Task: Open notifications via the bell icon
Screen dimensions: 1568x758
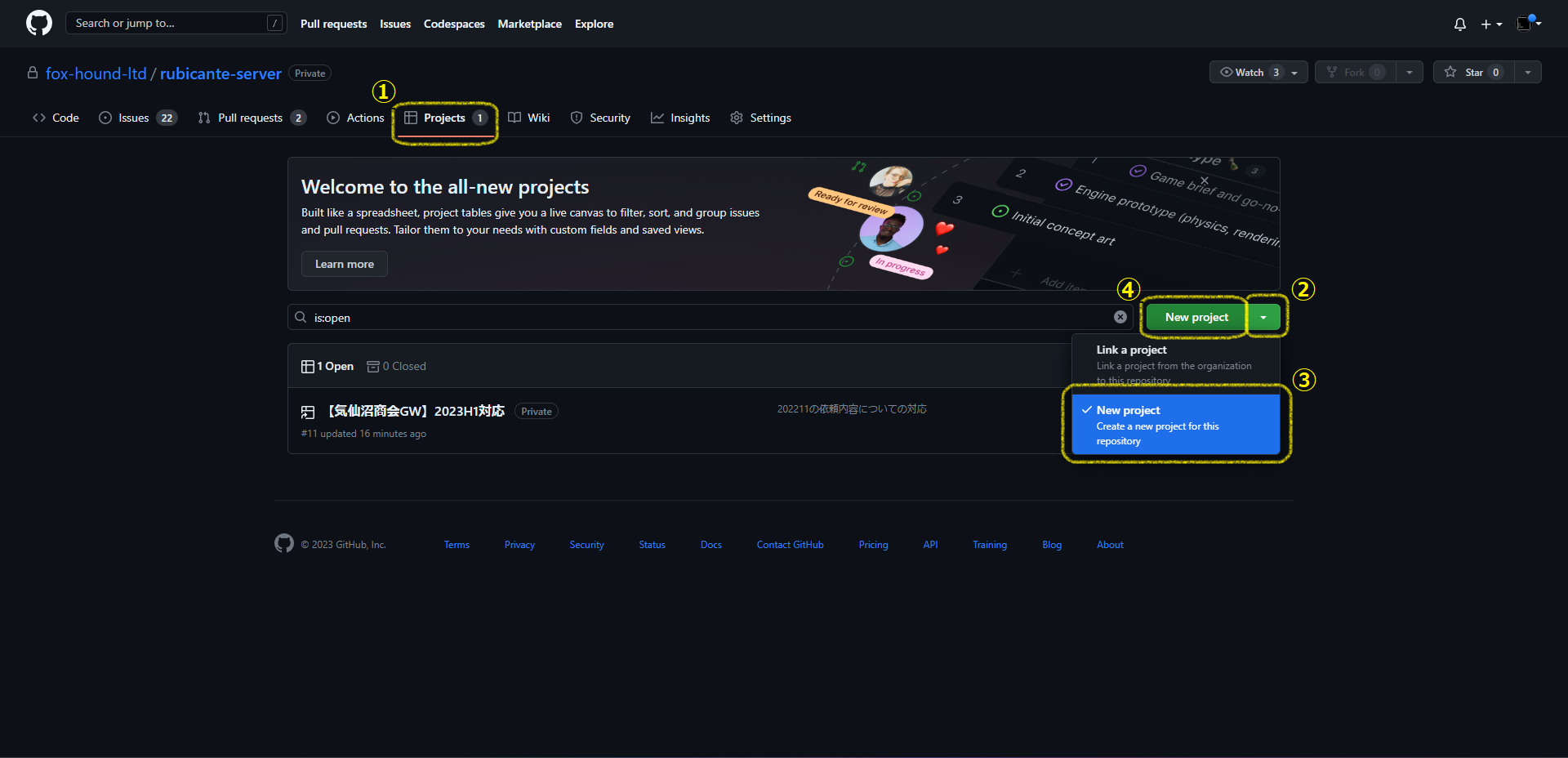Action: pyautogui.click(x=1460, y=24)
